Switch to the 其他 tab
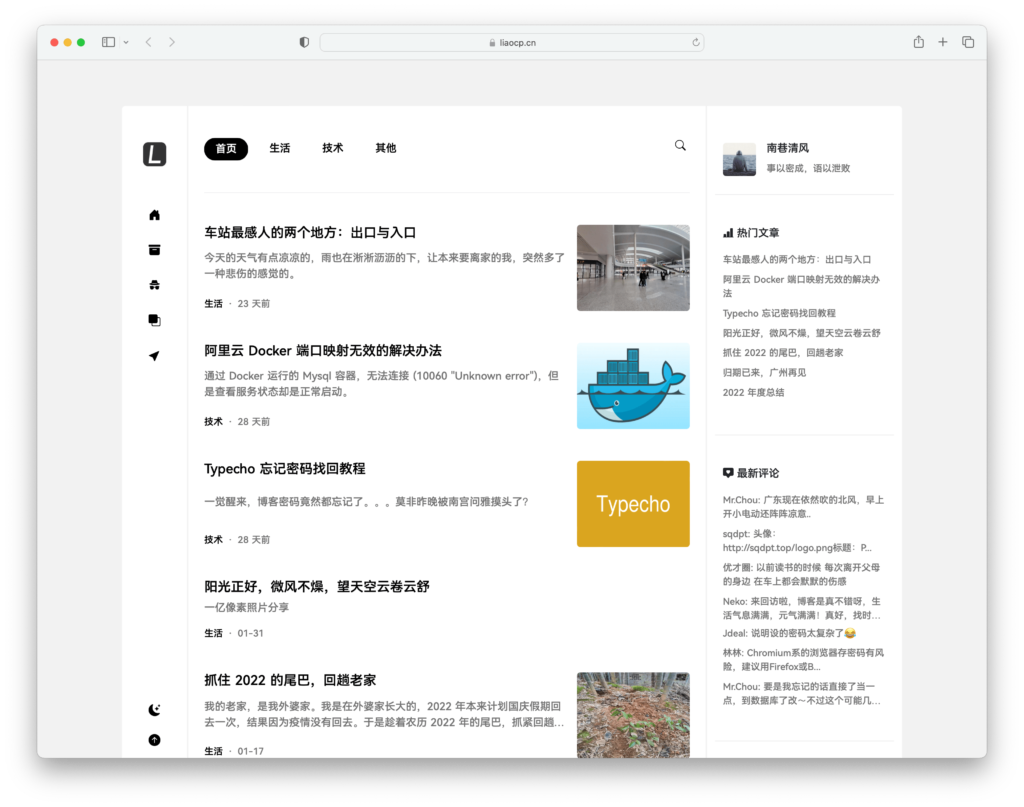 point(385,148)
